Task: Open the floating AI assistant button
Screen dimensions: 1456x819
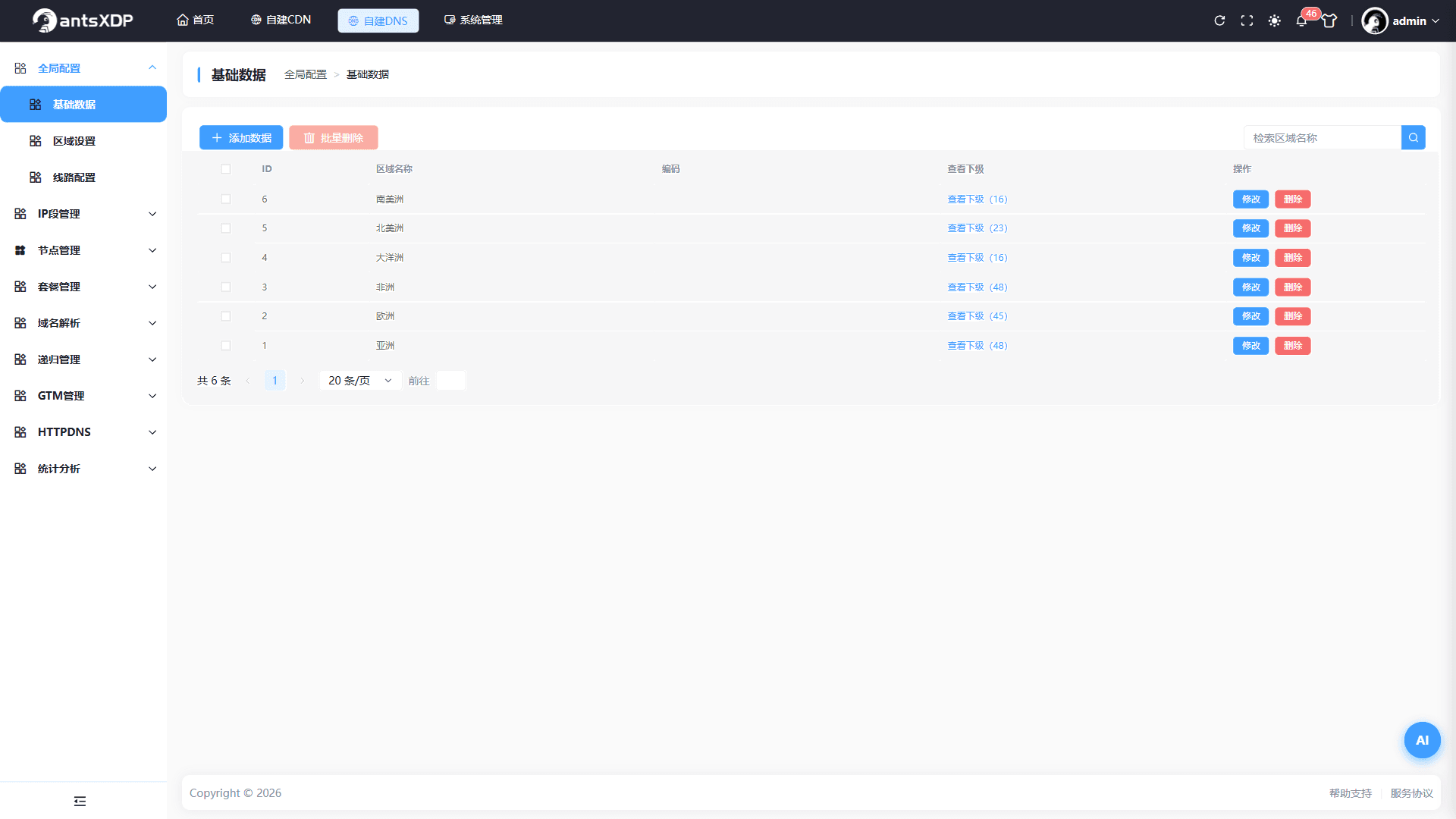Action: point(1422,740)
